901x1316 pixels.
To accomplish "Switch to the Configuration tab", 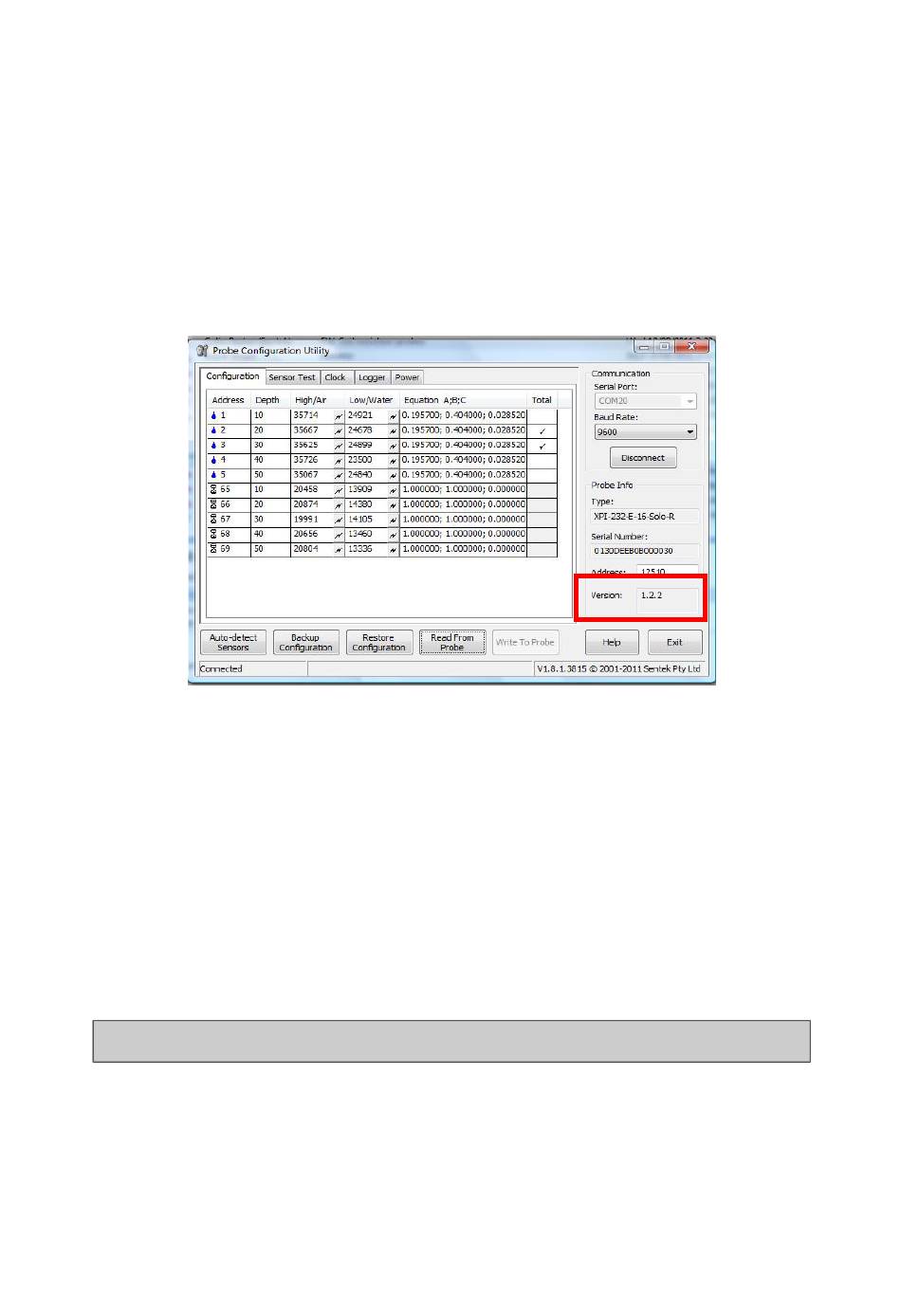I will 232,376.
